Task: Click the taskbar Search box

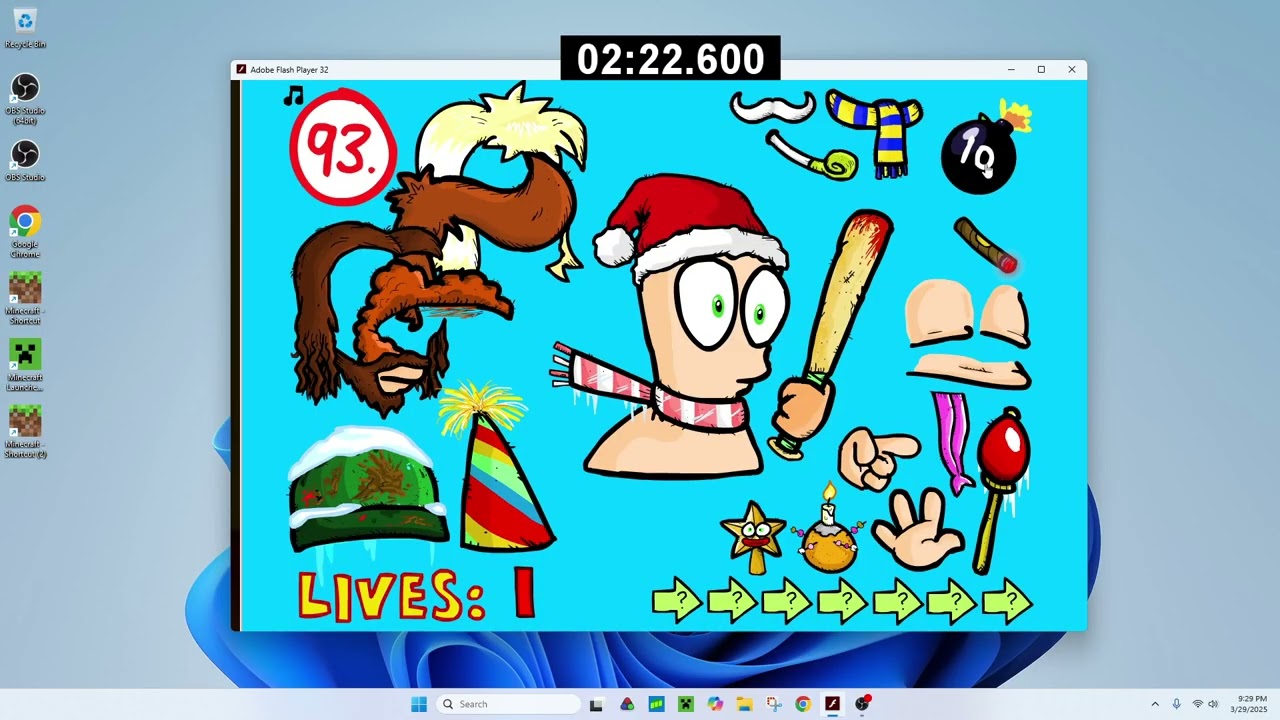Action: pos(508,704)
